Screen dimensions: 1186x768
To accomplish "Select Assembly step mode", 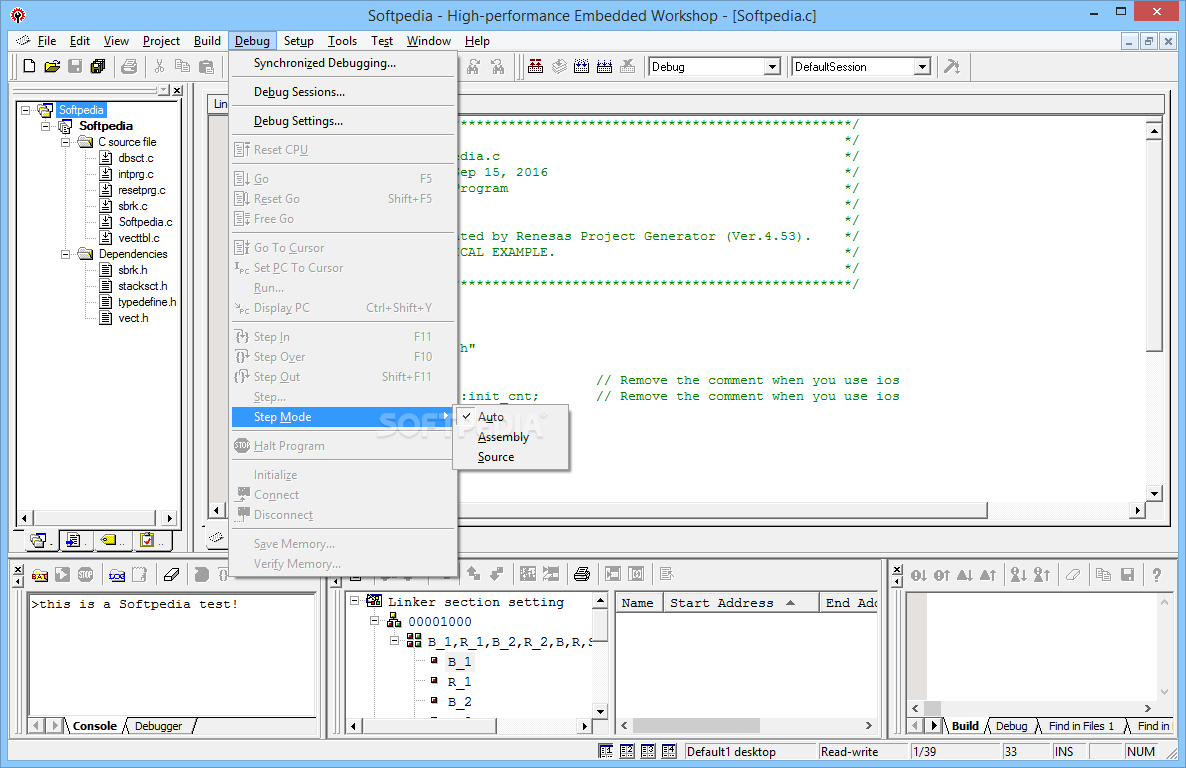I will [511, 437].
